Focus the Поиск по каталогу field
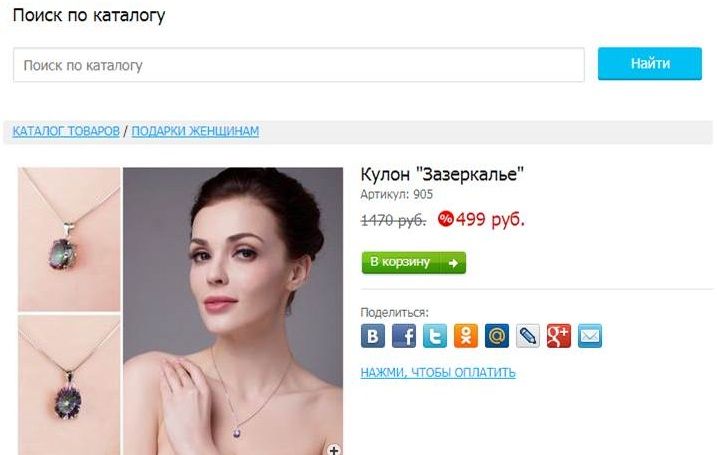Screen dimensions: 717x455 click(x=299, y=65)
